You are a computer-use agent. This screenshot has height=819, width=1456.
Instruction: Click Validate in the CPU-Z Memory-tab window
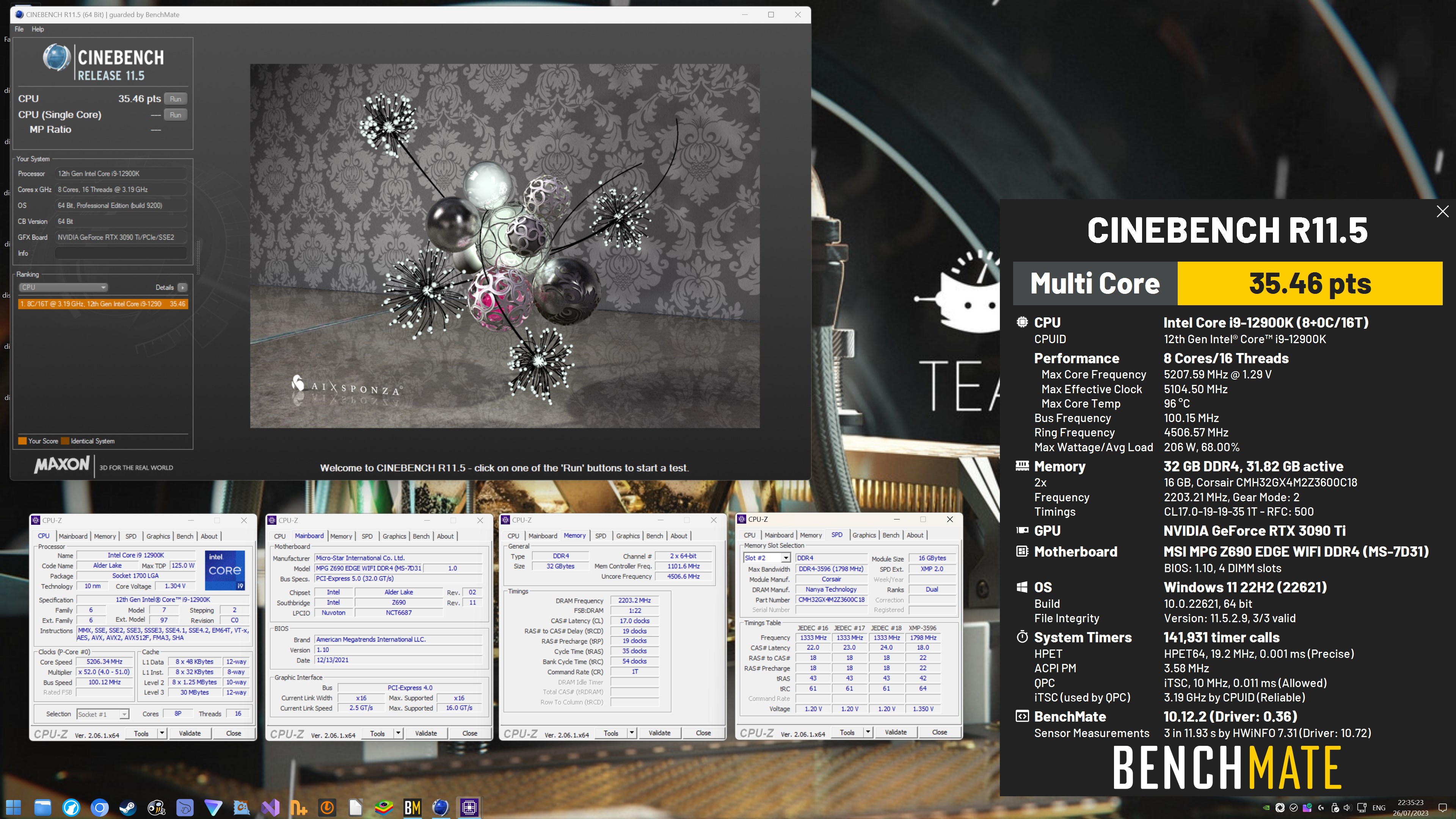click(x=660, y=733)
